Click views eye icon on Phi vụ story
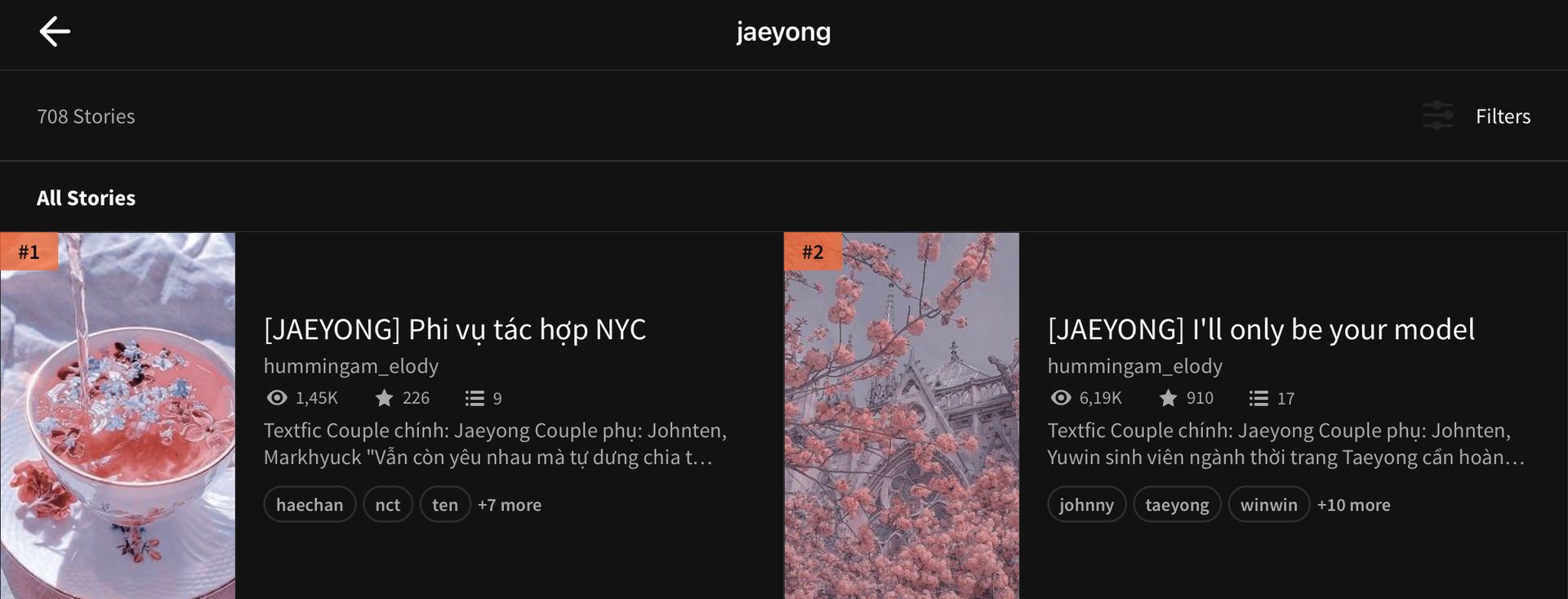This screenshot has width=1568, height=599. [277, 398]
